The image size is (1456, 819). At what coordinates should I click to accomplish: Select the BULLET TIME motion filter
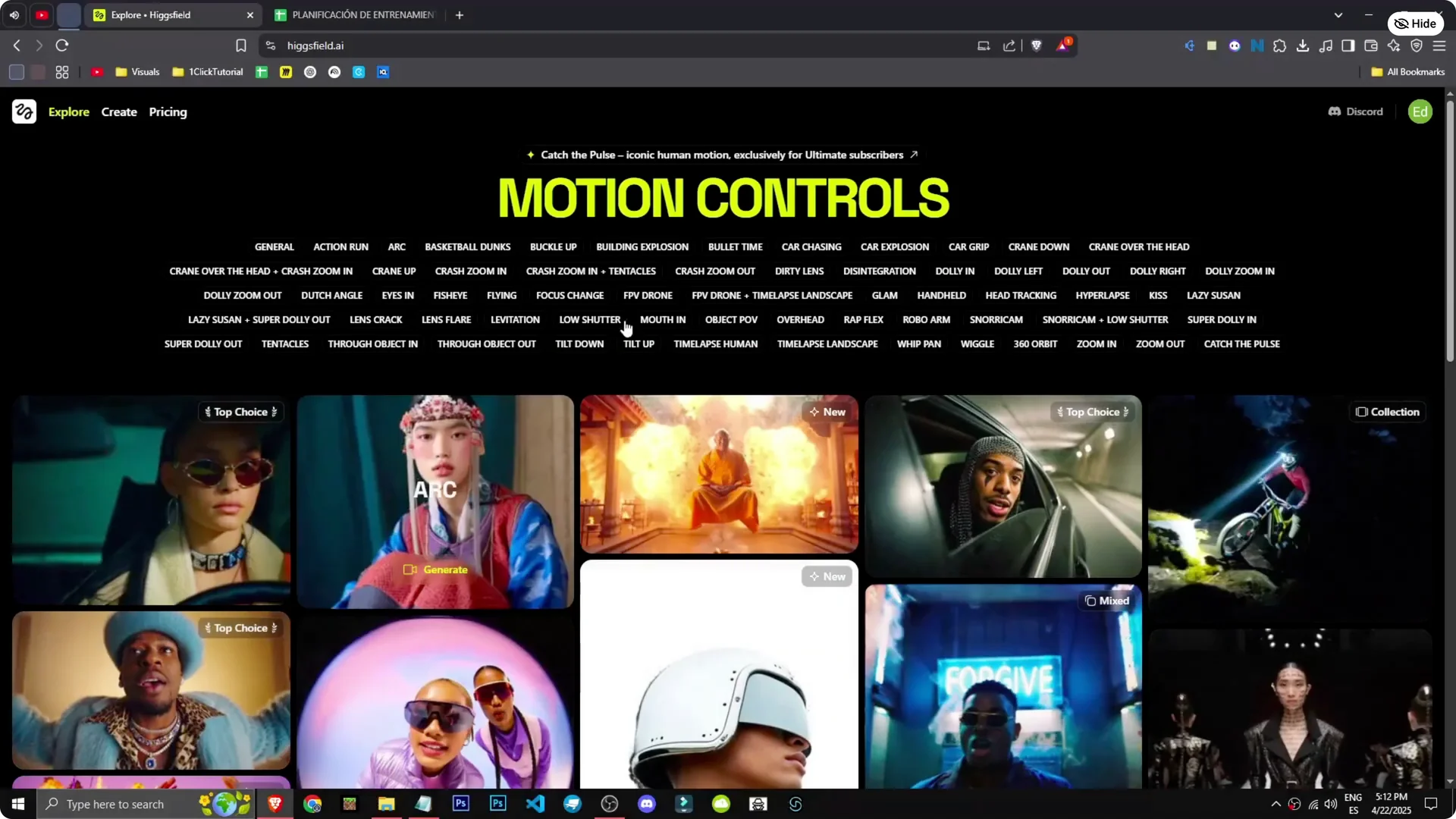[735, 246]
